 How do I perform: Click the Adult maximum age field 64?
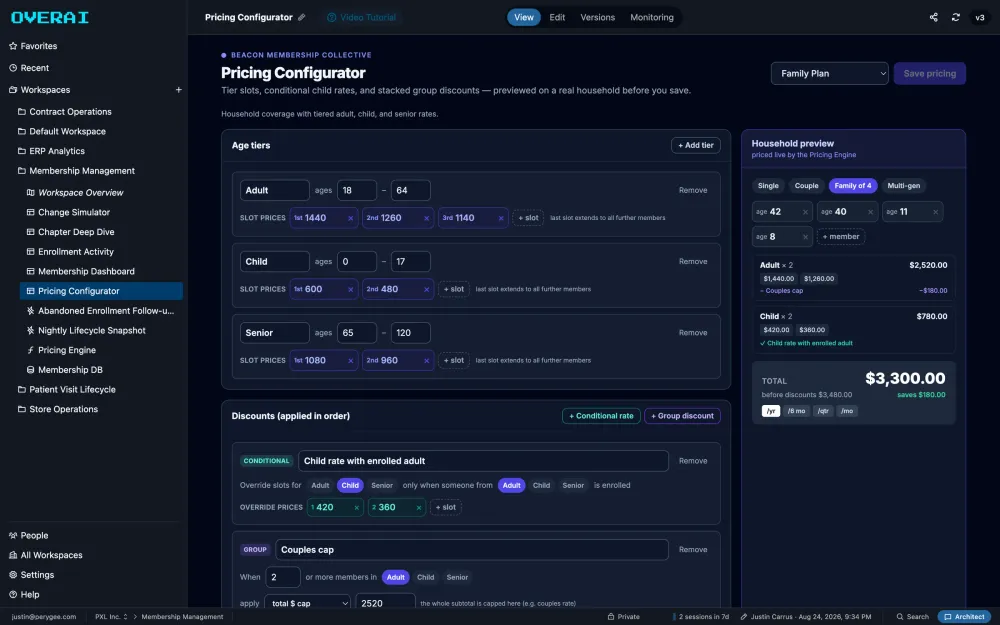coord(410,190)
